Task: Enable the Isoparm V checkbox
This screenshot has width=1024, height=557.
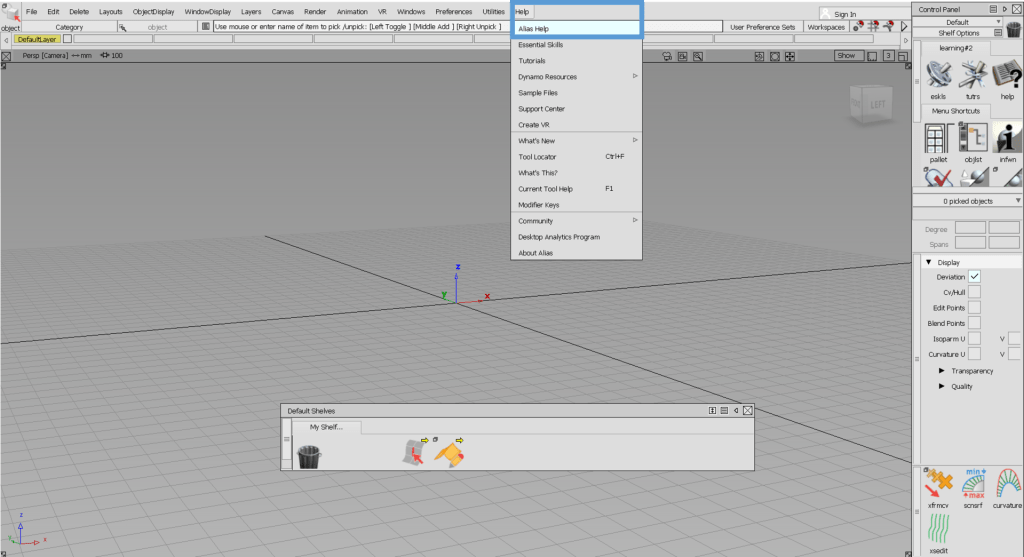Action: pos(1014,338)
